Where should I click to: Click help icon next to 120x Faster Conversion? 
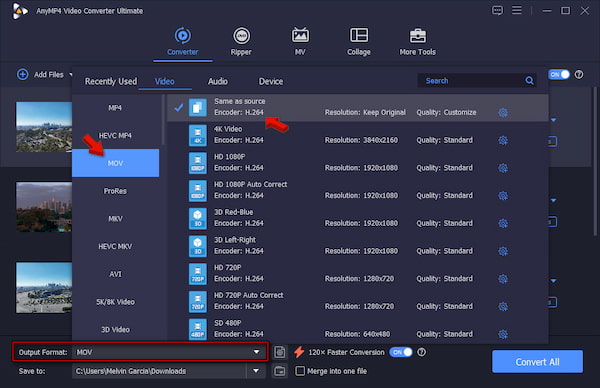[421, 352]
